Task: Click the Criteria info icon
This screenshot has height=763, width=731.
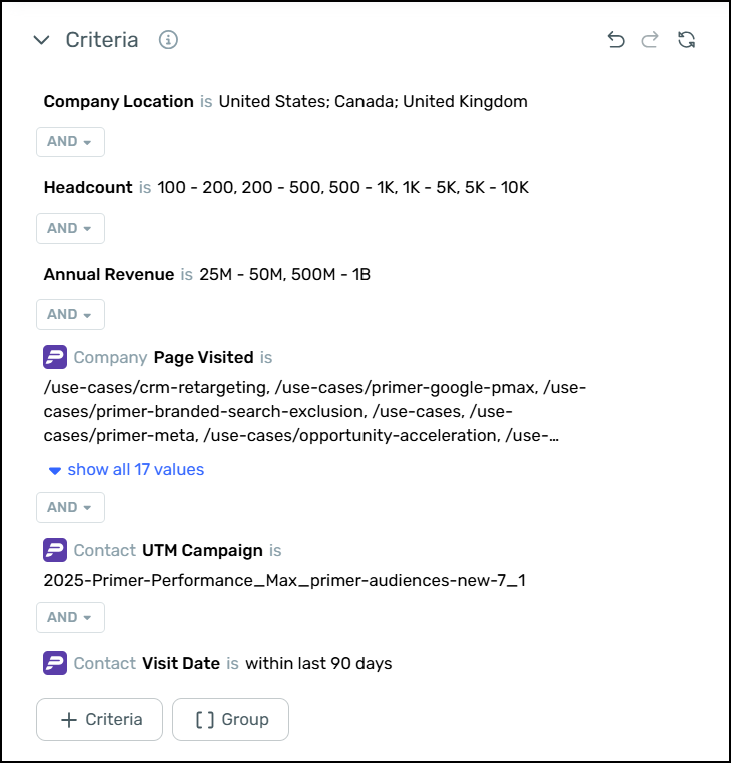Action: (168, 40)
